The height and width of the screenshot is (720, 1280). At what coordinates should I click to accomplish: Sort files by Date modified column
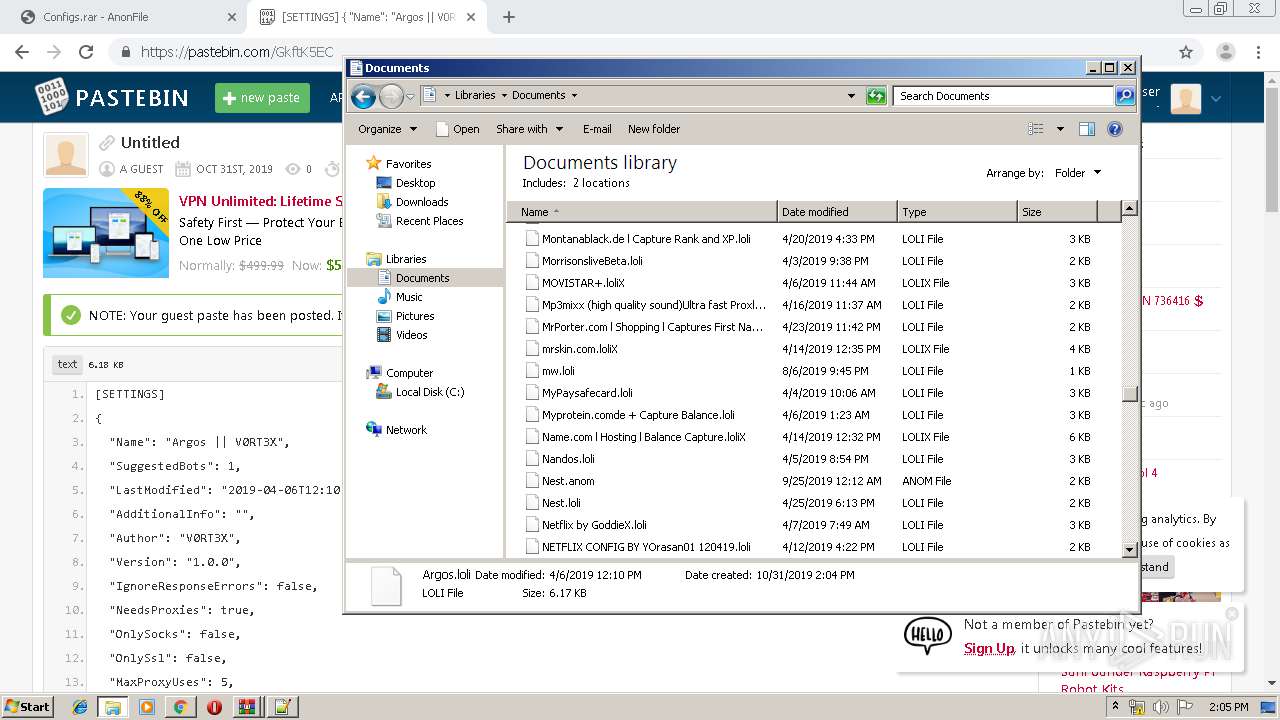[x=837, y=212]
